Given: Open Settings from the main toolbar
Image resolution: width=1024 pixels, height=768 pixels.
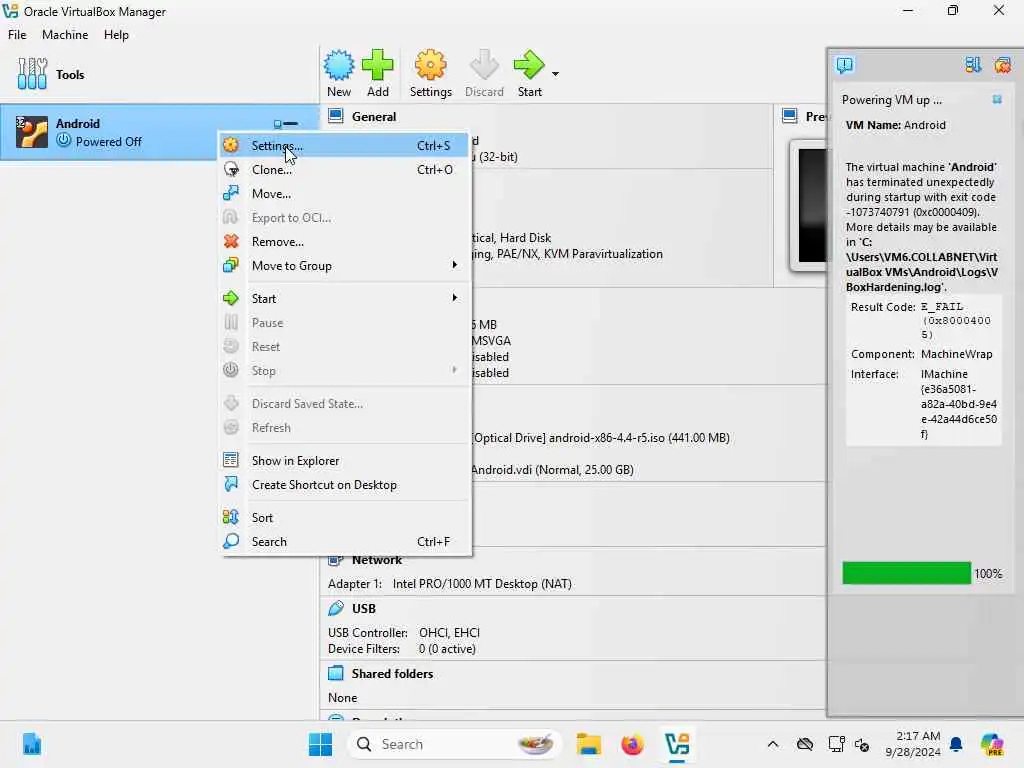Looking at the screenshot, I should click(x=430, y=73).
